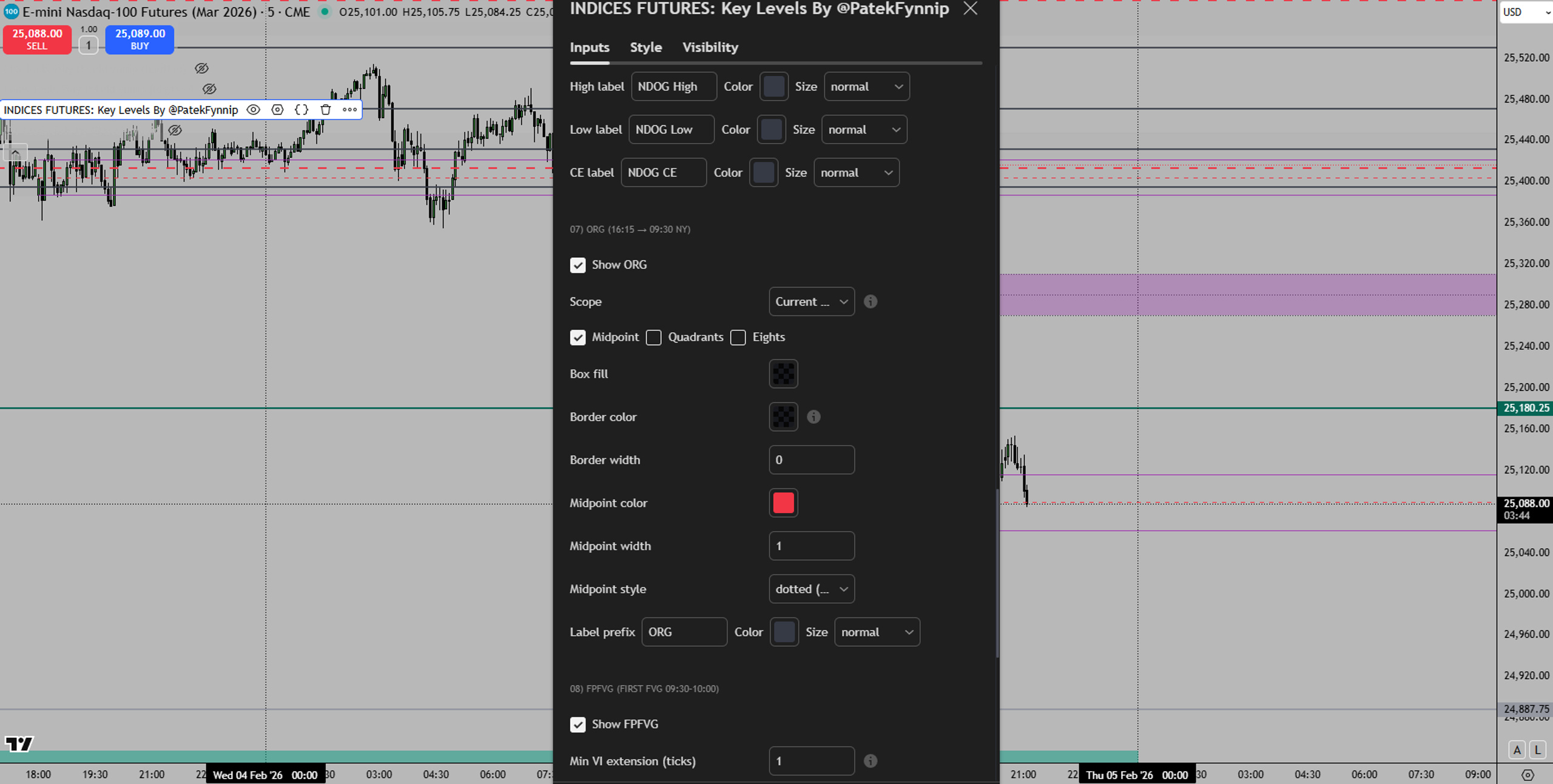The width and height of the screenshot is (1553, 784).
Task: Click indicator name in chart legend
Action: 121,110
